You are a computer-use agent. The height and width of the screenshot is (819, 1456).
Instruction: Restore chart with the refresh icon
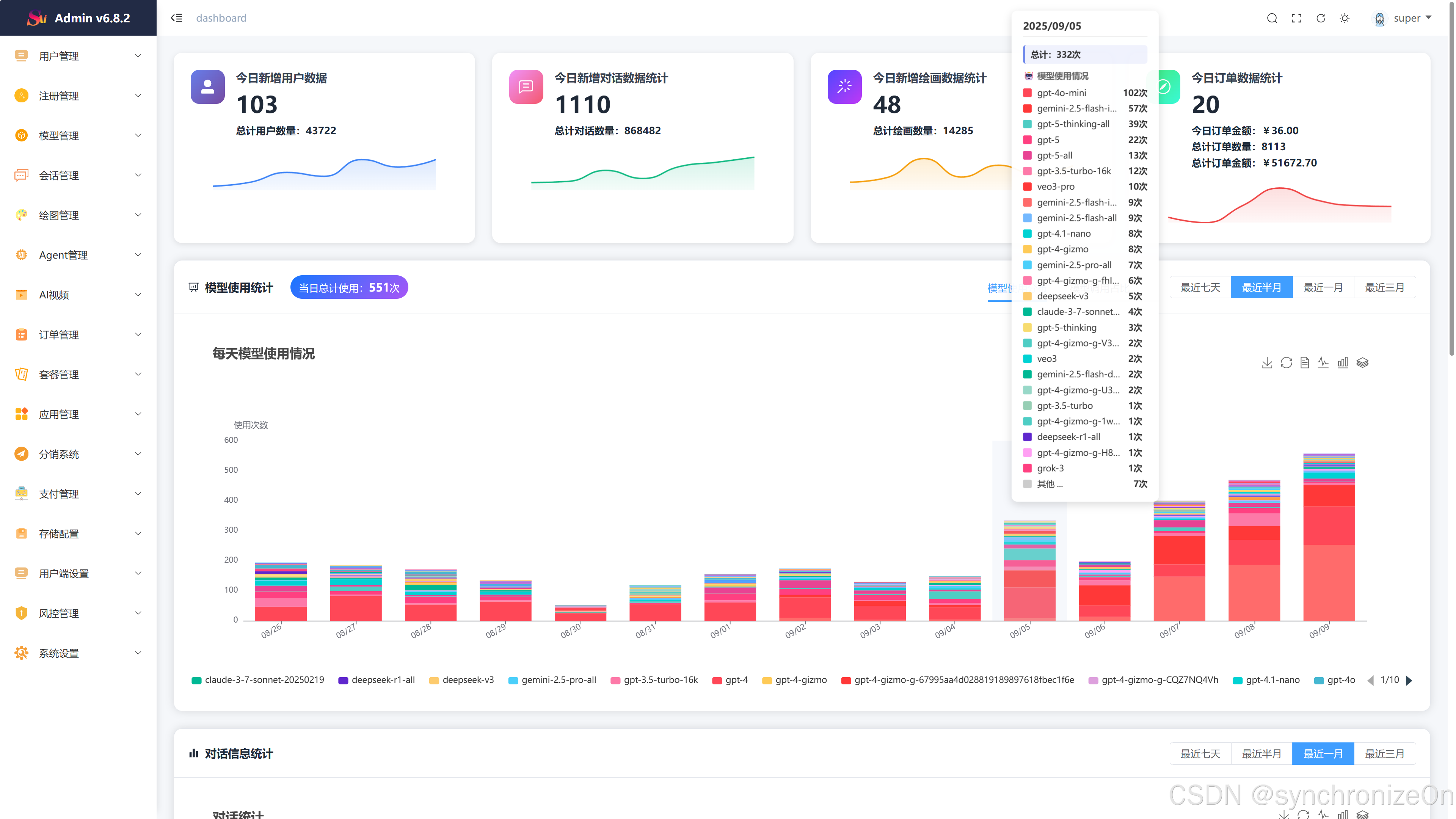(1286, 362)
